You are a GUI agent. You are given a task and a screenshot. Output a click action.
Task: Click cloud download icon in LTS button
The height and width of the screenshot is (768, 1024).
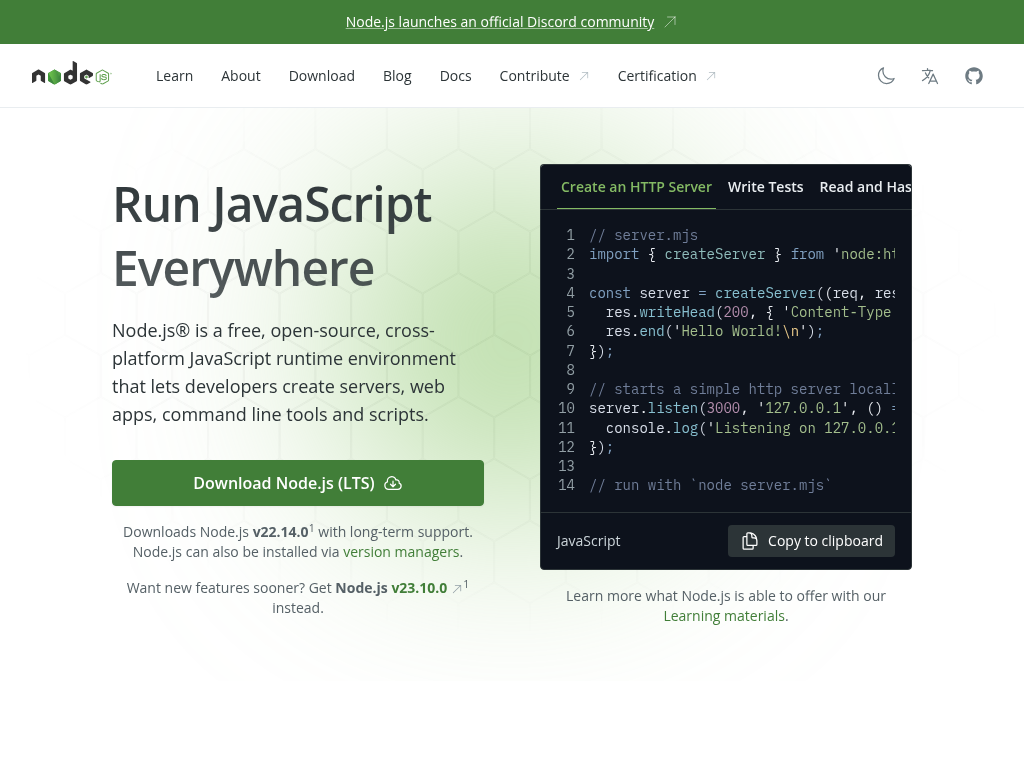point(392,483)
